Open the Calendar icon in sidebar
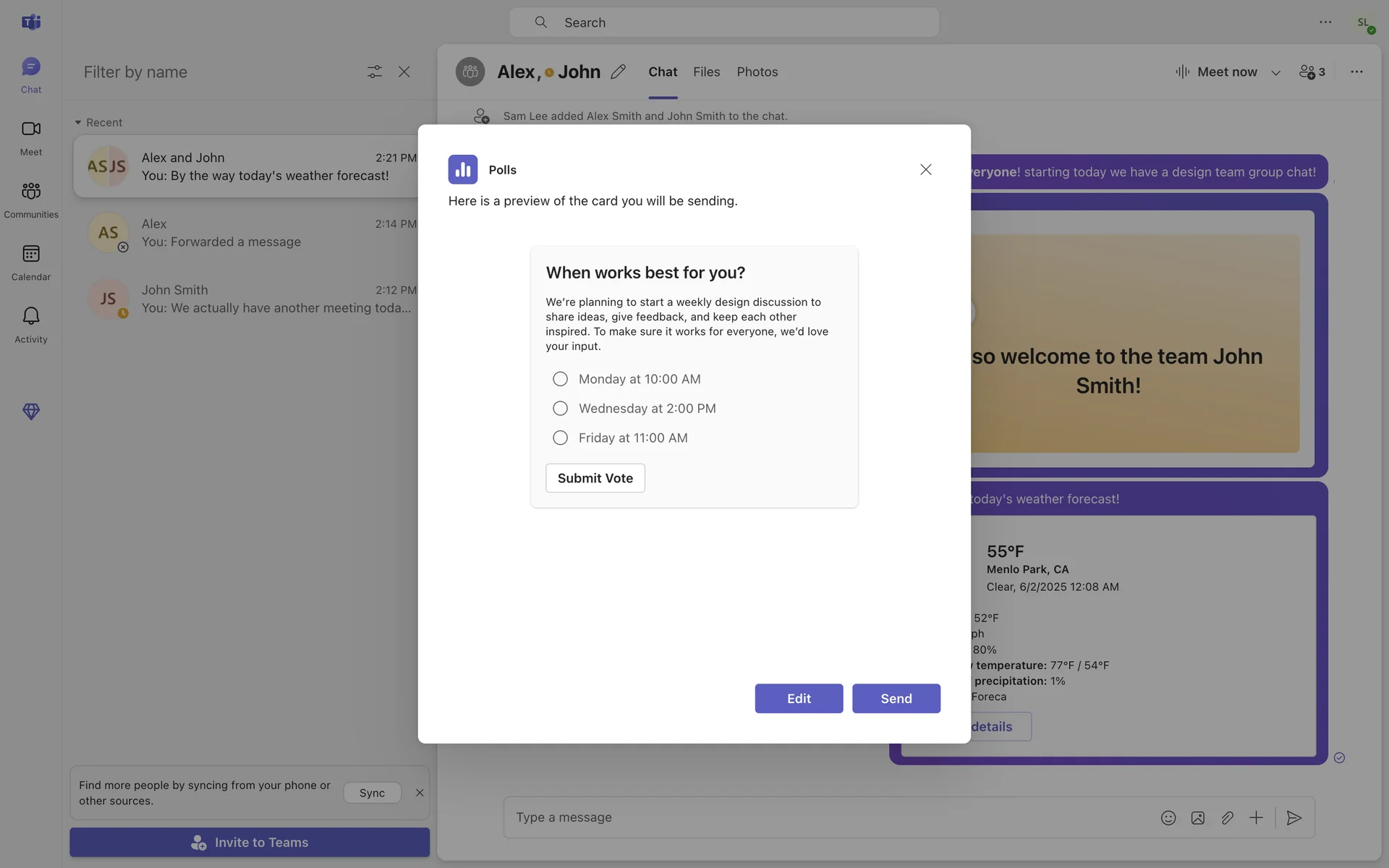Image resolution: width=1389 pixels, height=868 pixels. pos(30,262)
